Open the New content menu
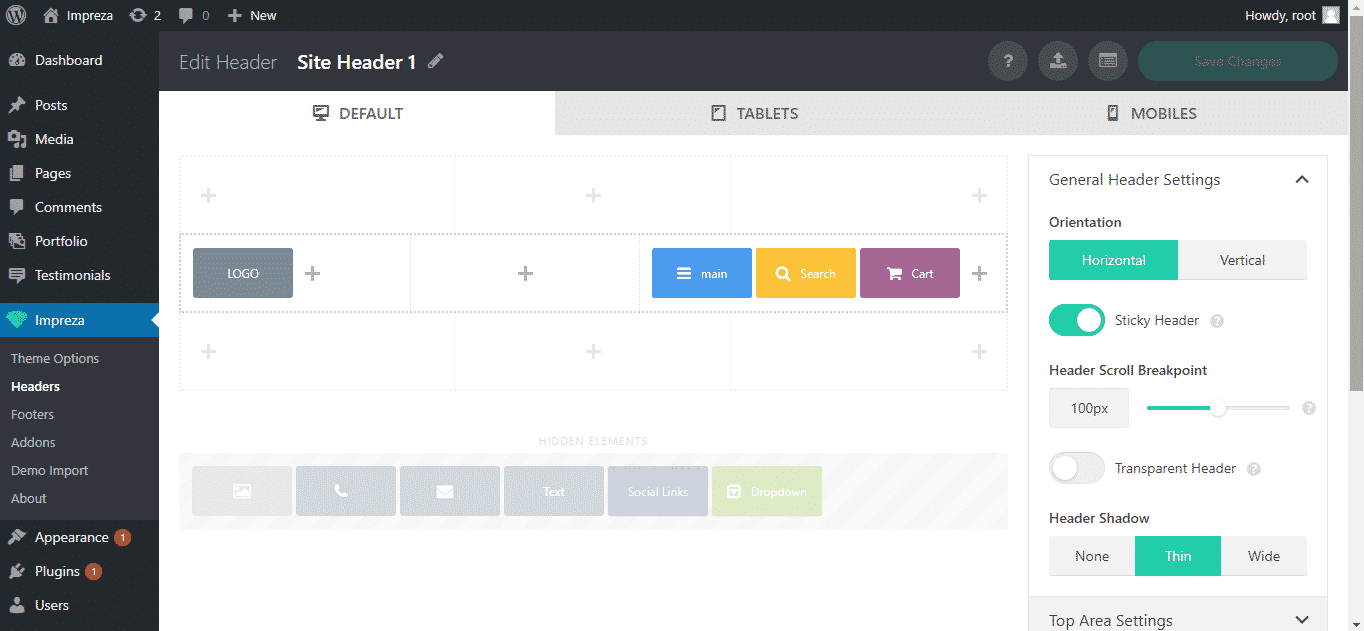Viewport: 1364px width, 631px height. [x=252, y=15]
